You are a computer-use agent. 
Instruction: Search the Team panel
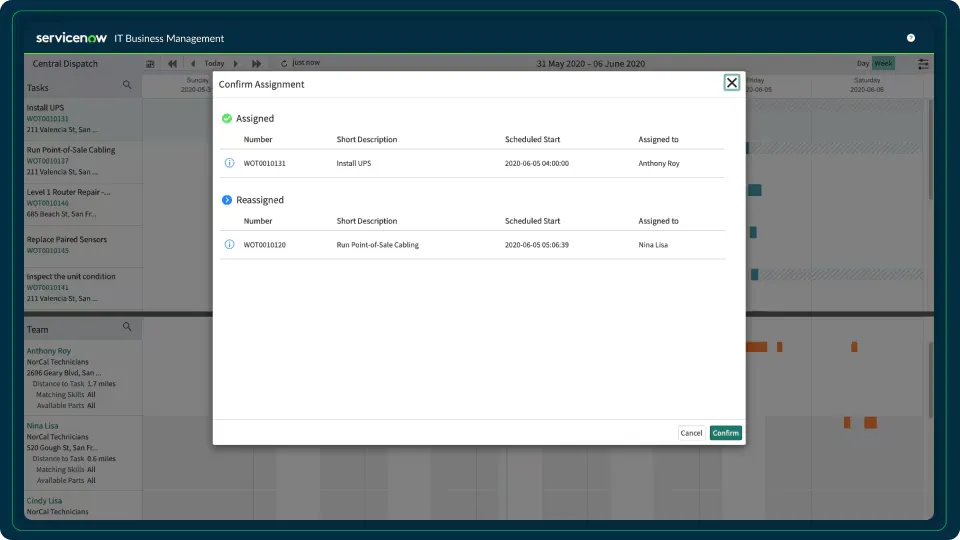[x=127, y=327]
